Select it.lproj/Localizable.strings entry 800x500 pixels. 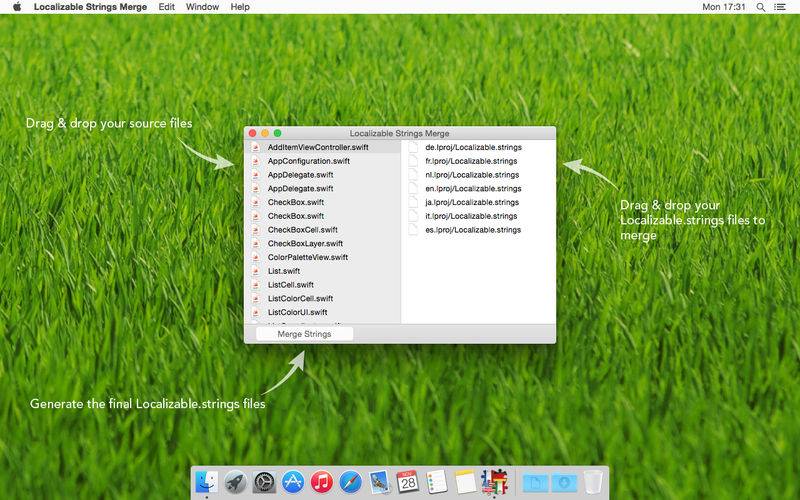tap(479, 216)
